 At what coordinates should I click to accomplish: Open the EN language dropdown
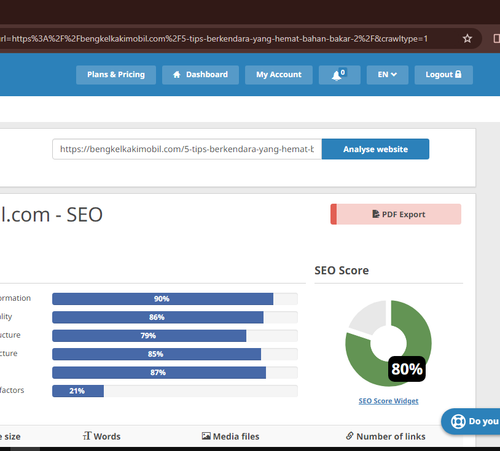(x=387, y=75)
